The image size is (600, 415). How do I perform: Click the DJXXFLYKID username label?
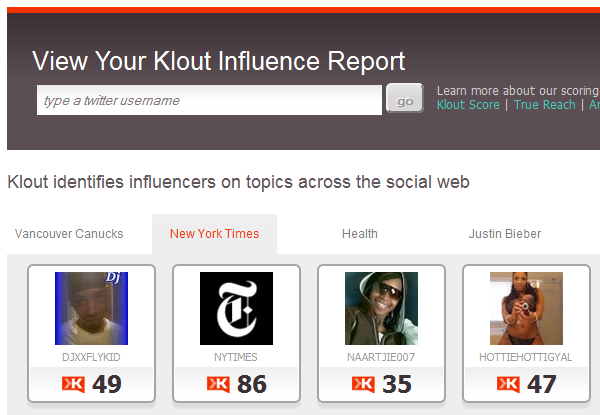91,355
